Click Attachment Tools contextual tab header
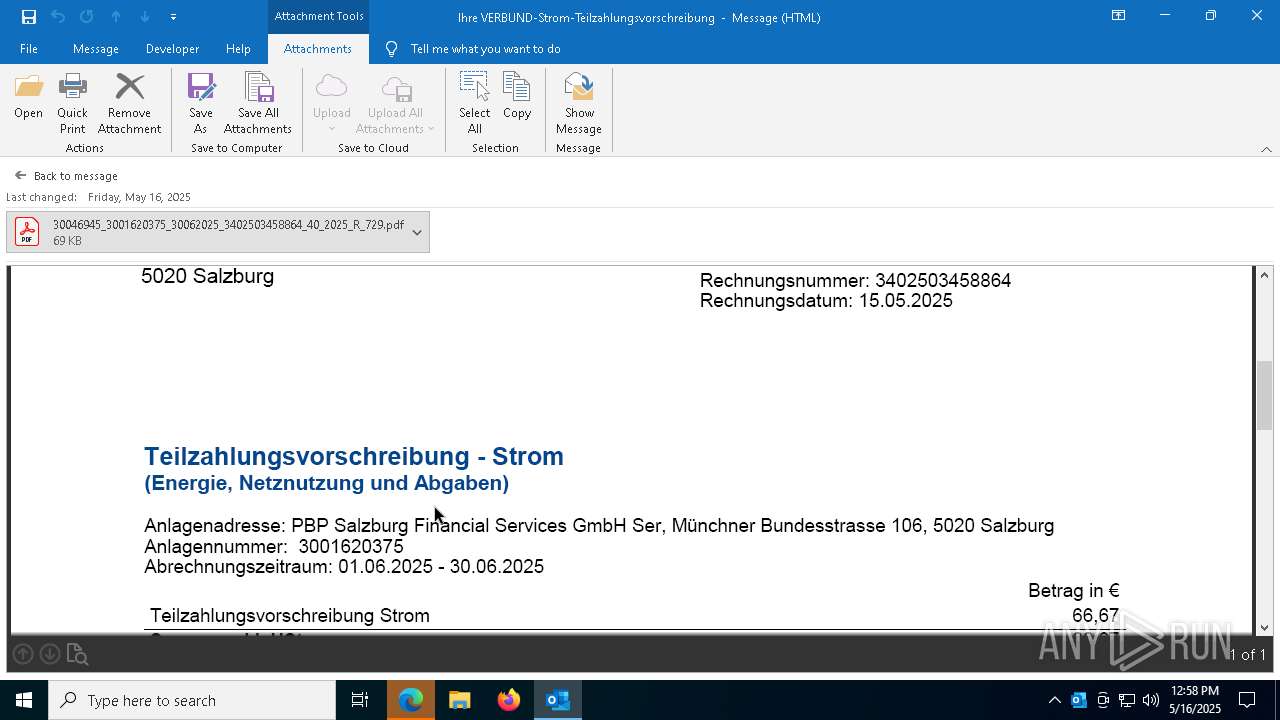Image resolution: width=1280 pixels, height=720 pixels. [319, 16]
